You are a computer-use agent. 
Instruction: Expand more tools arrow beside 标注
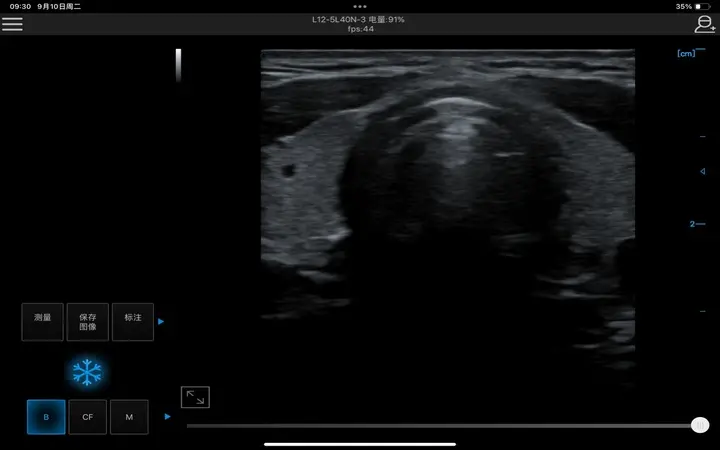coord(161,322)
